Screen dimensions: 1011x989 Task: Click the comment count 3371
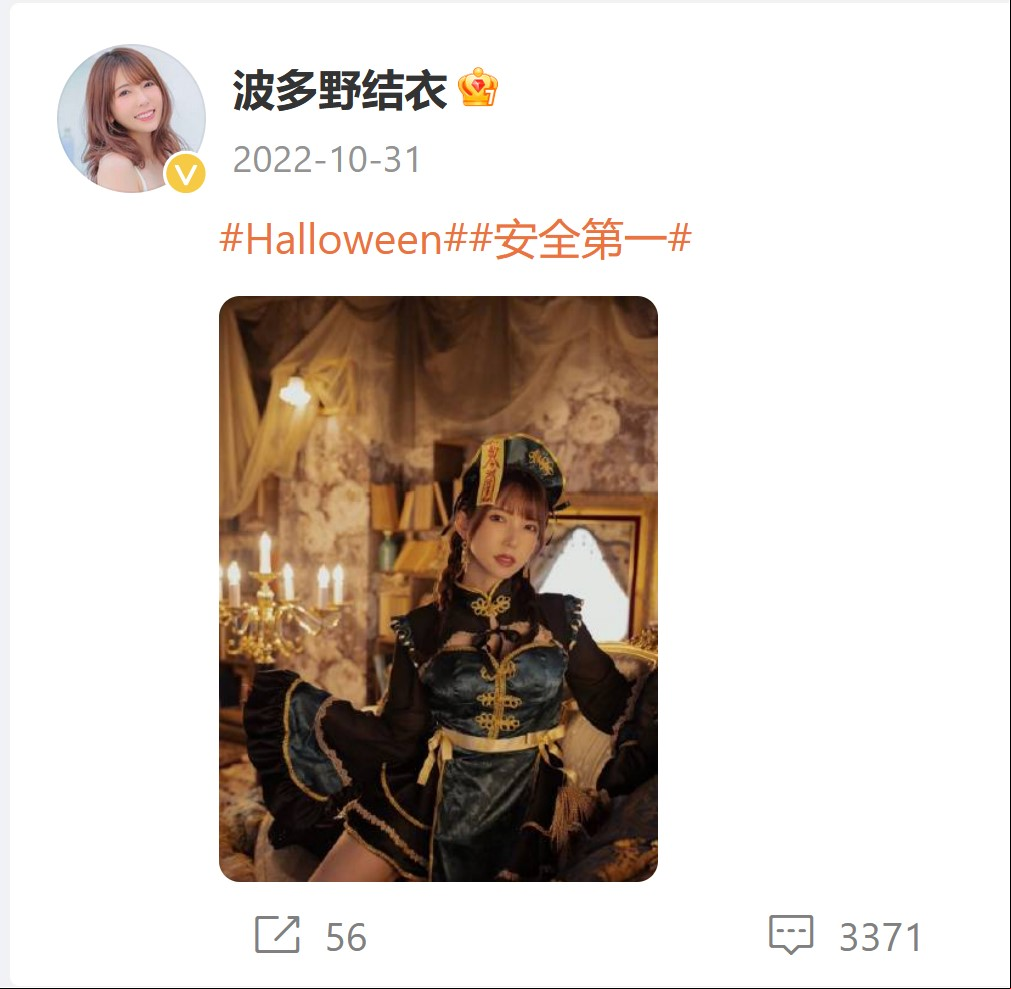[880, 937]
